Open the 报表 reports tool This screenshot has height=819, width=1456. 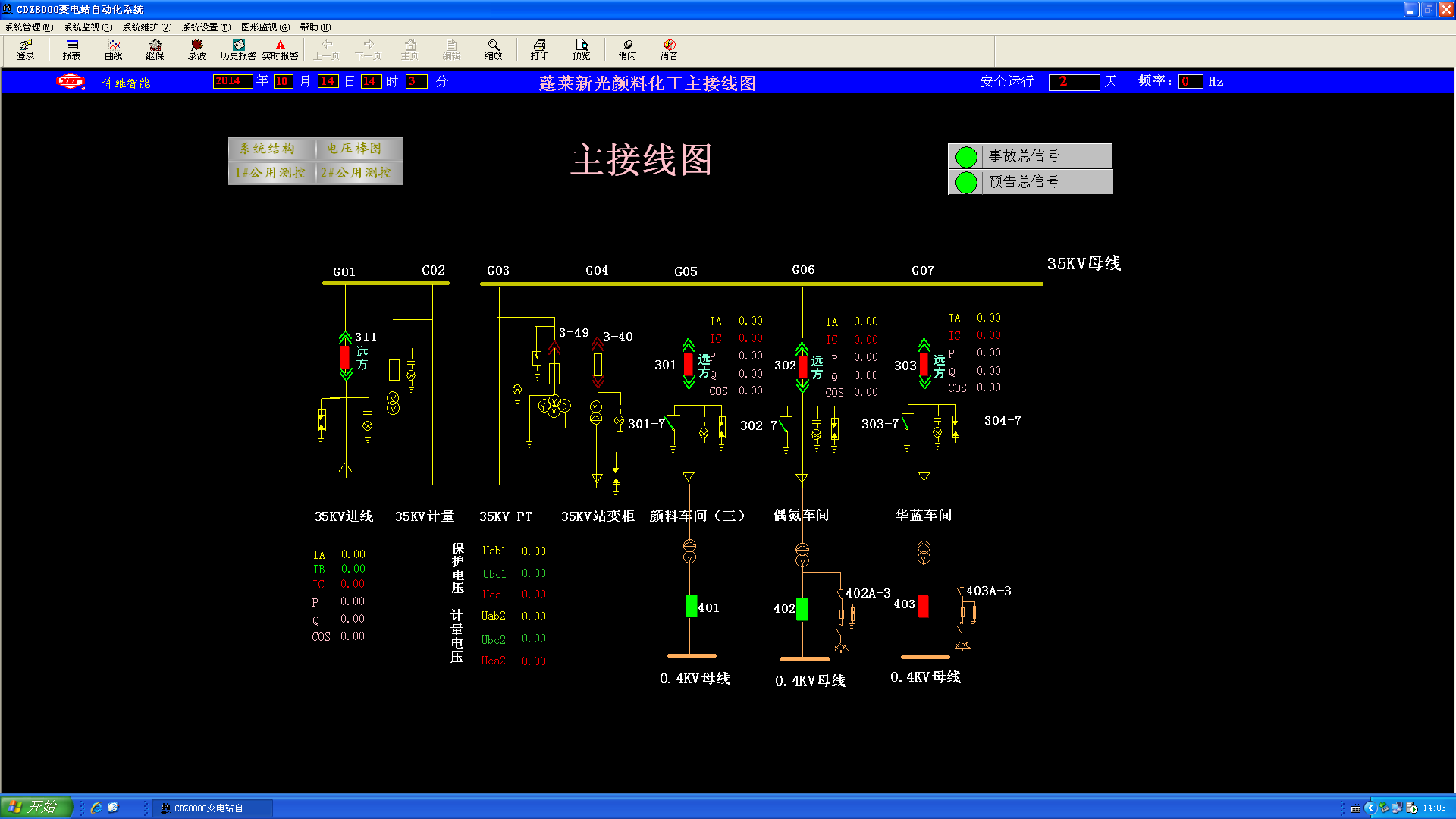pyautogui.click(x=71, y=49)
